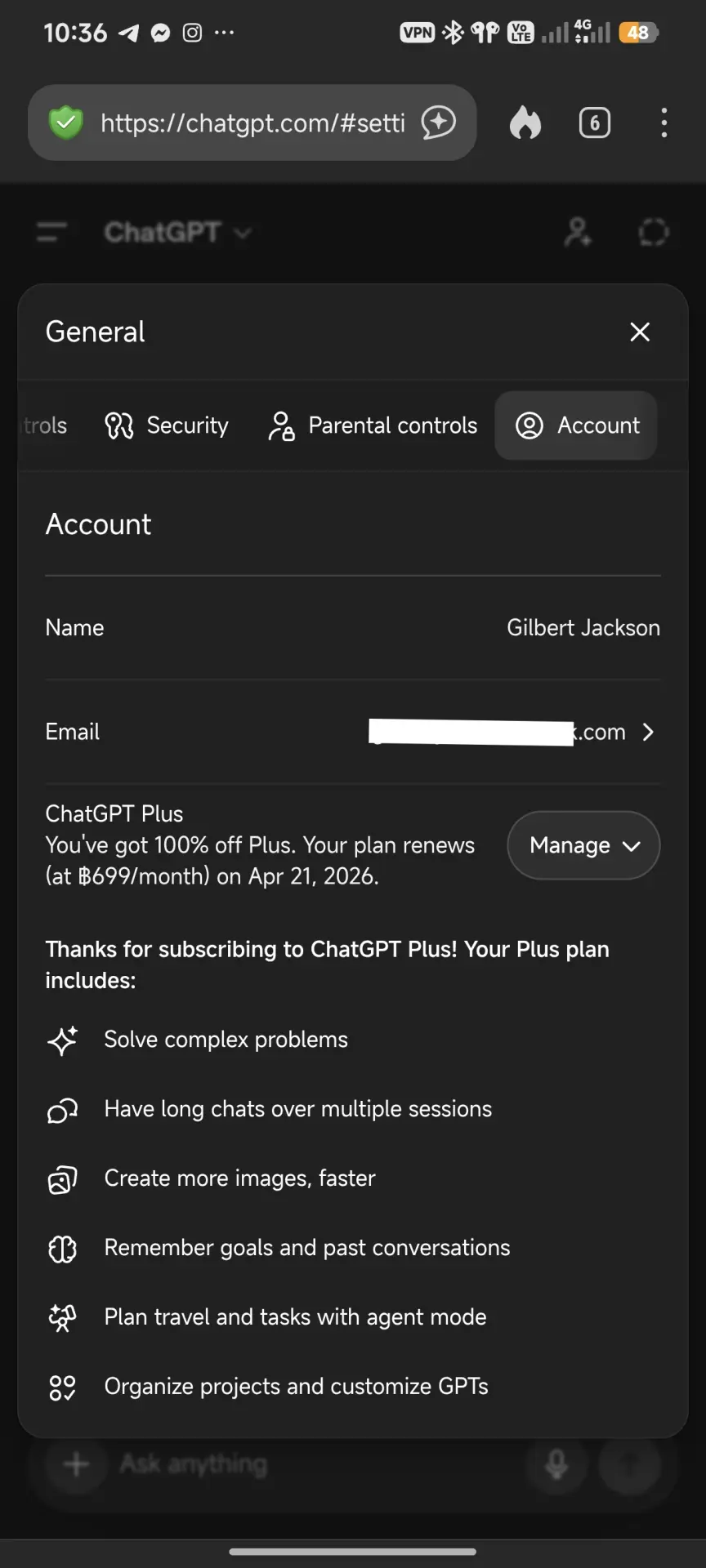
Task: Tap the address bar URL field
Action: point(252,122)
